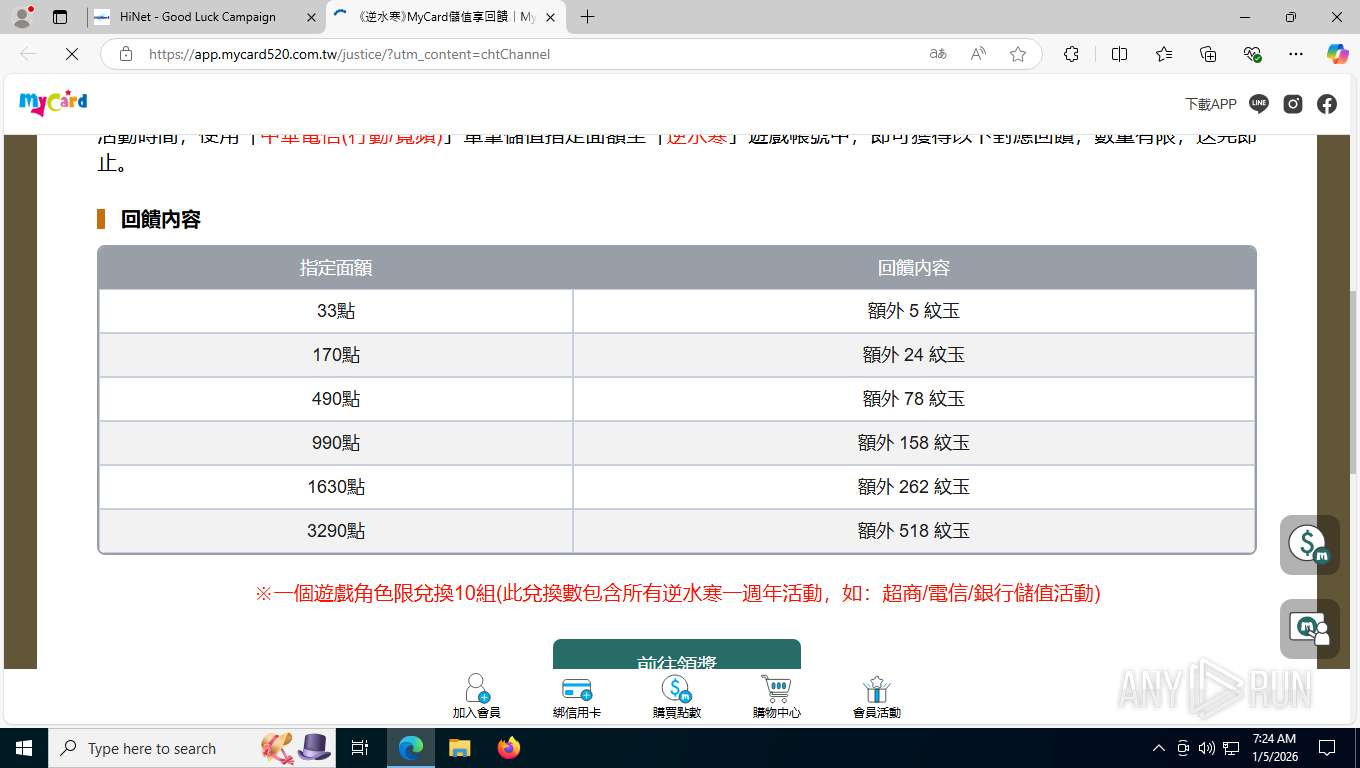This screenshot has width=1360, height=768.
Task: Click the 額外 158 紋玉 cell
Action: pos(914,443)
